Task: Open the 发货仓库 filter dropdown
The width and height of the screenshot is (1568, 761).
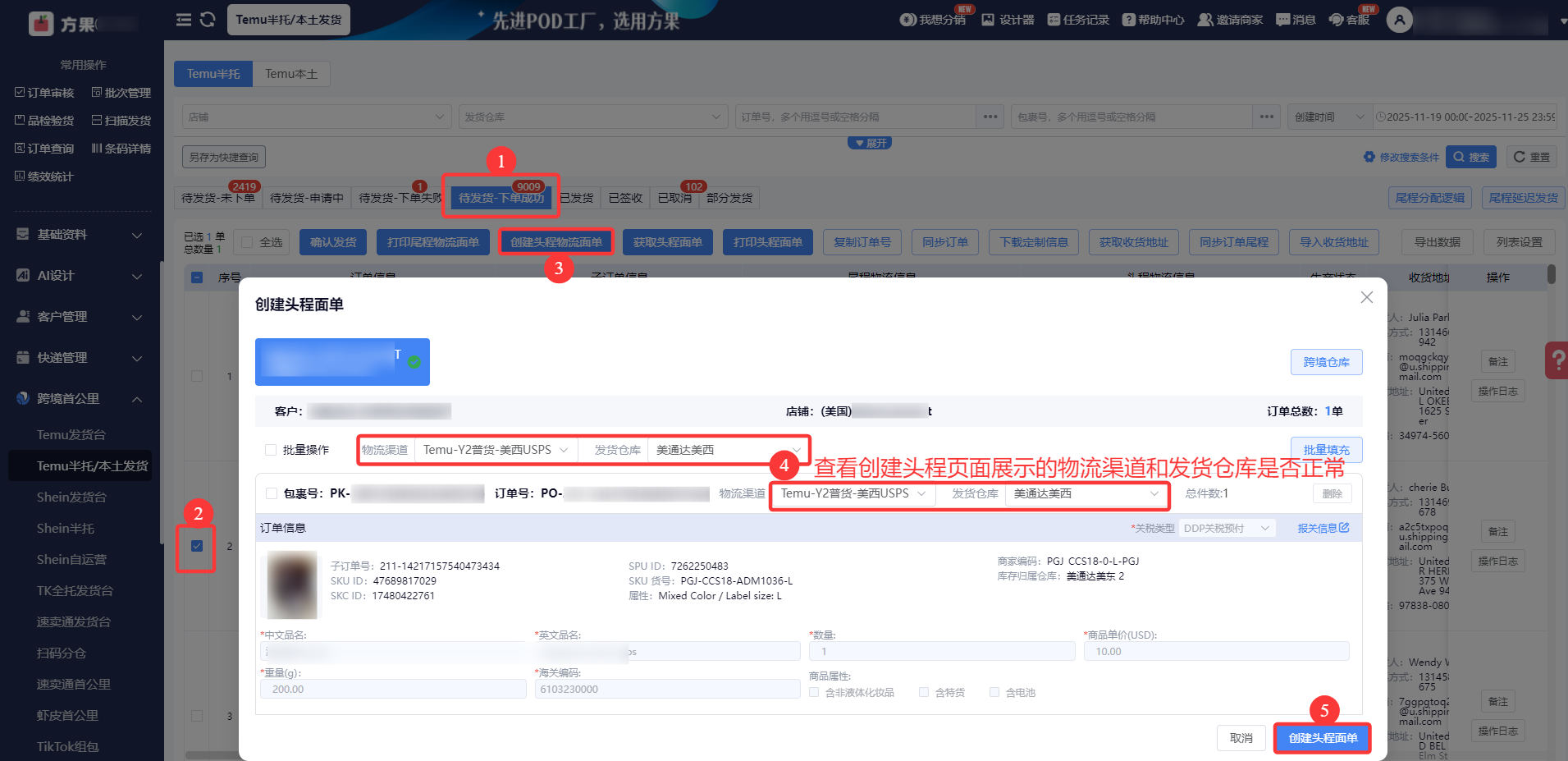Action: pos(593,117)
